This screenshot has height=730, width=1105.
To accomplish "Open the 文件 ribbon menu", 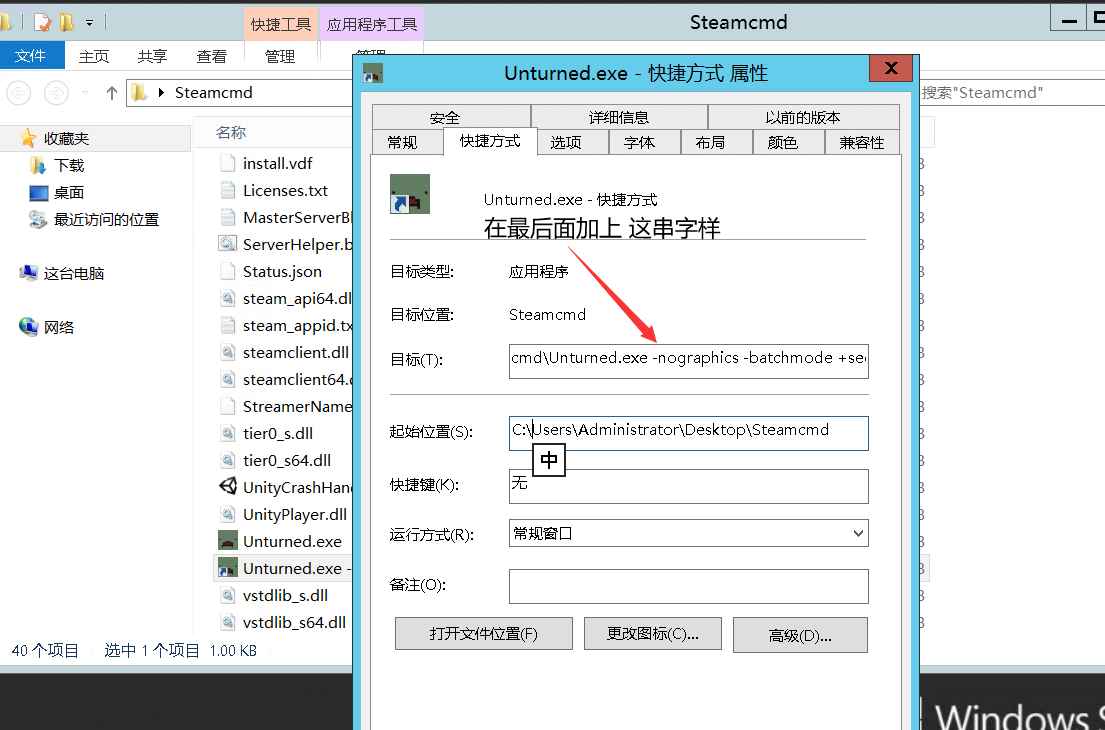I will click(31, 56).
